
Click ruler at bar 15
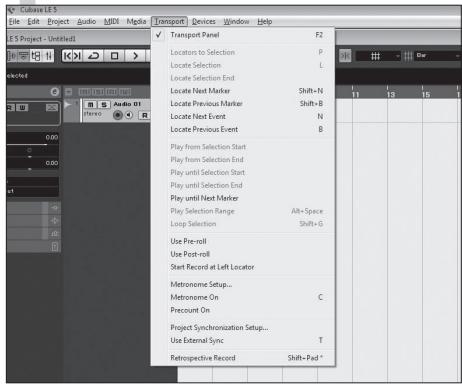[x=426, y=94]
